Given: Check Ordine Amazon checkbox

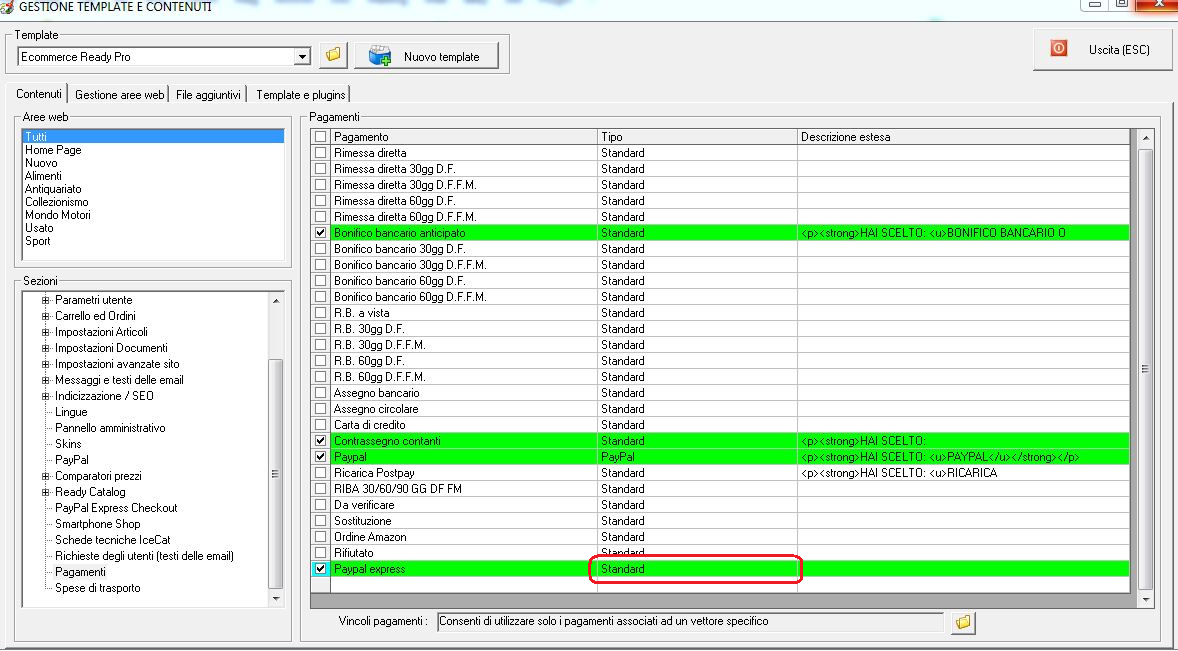Looking at the screenshot, I should (x=321, y=537).
